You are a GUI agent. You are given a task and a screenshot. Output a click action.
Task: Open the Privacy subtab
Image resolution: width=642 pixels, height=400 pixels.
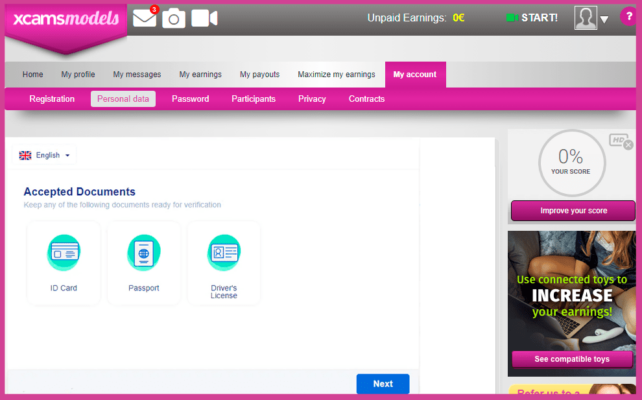tap(312, 99)
